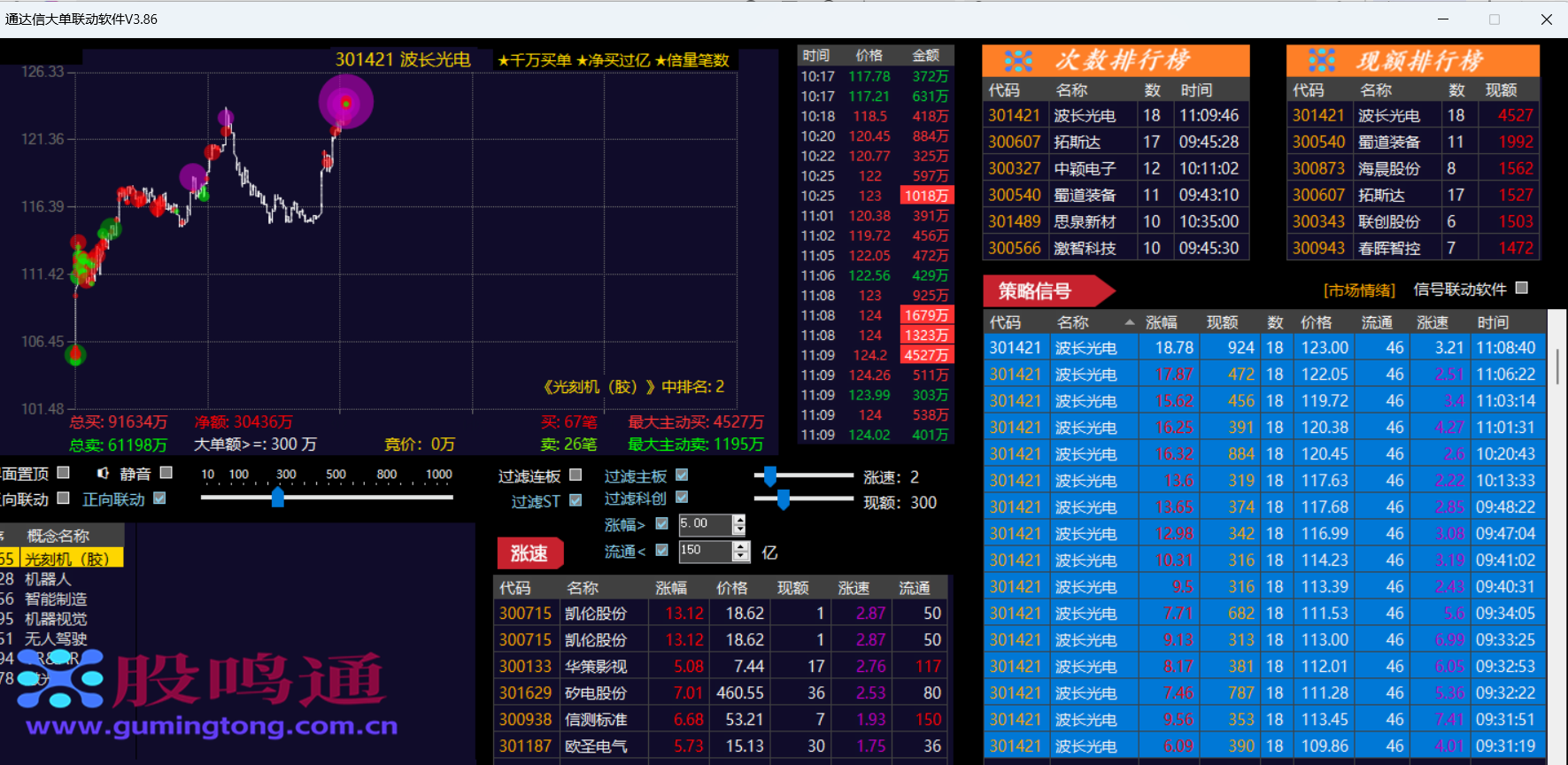Screen dimensions: 1568x765
Task: Click the speaker icon beside 静音
Action: pos(104,474)
